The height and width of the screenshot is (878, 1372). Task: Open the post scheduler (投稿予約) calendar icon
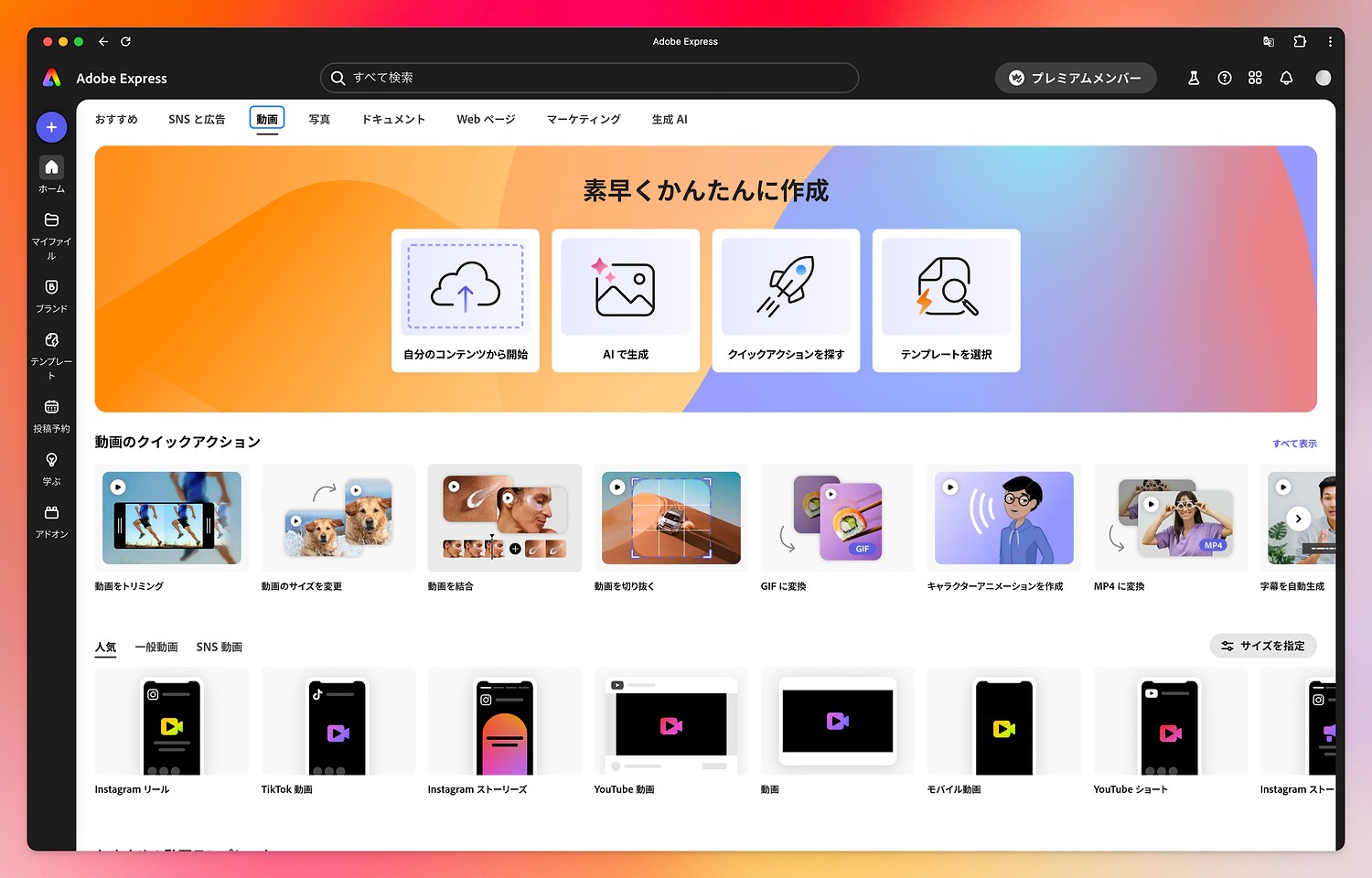51,407
